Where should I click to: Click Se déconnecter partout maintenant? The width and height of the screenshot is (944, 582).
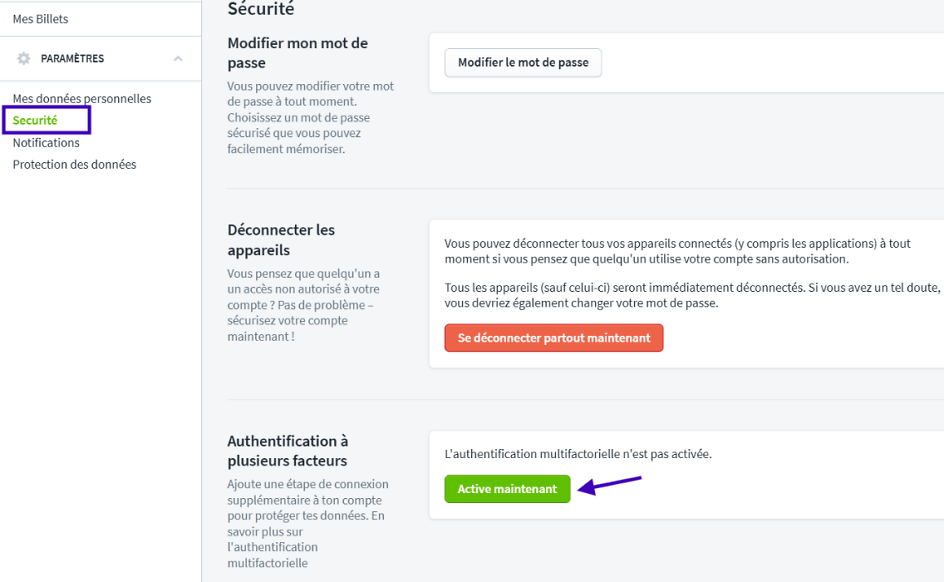click(554, 338)
